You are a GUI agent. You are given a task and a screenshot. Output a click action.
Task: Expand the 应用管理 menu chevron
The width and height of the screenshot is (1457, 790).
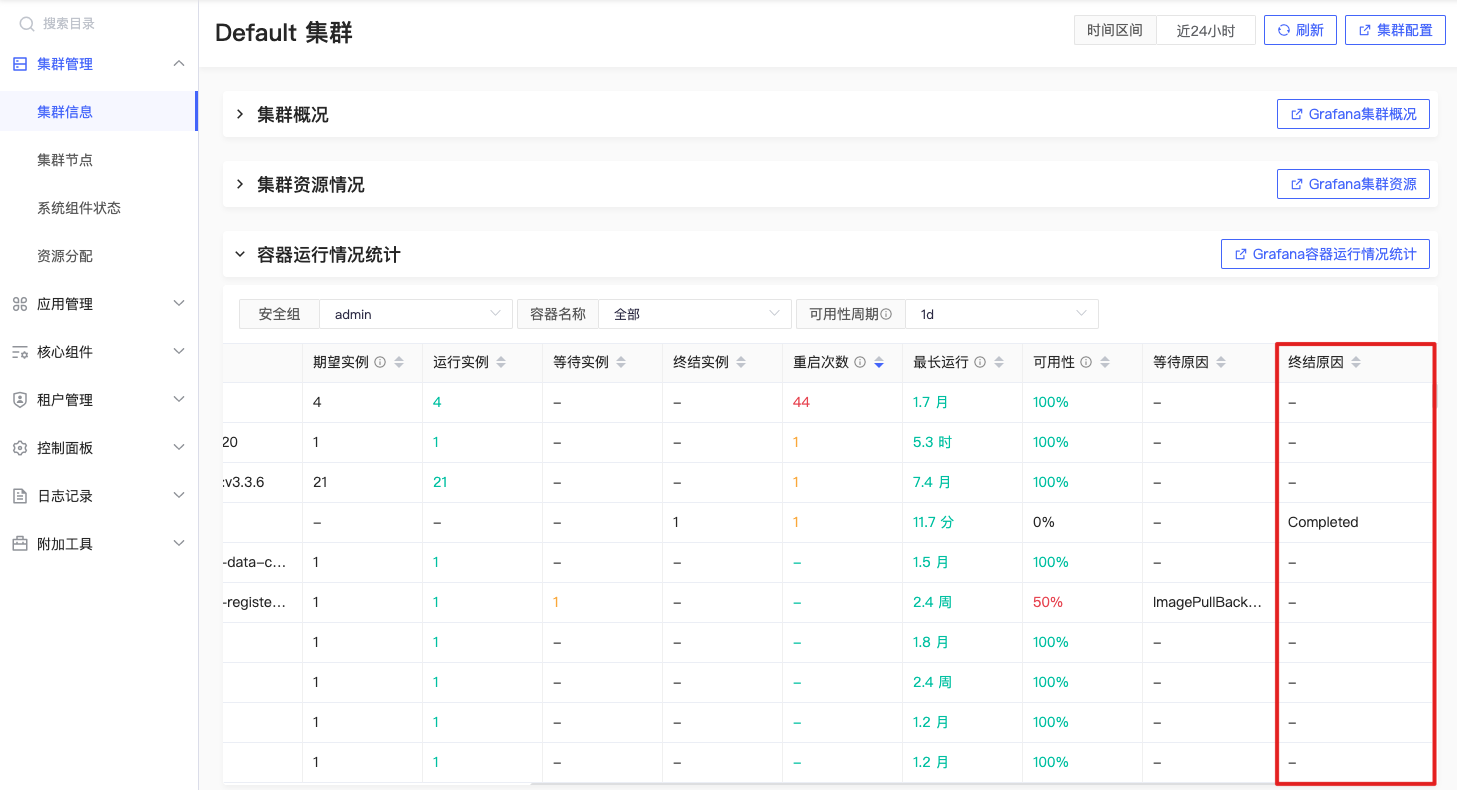click(179, 303)
